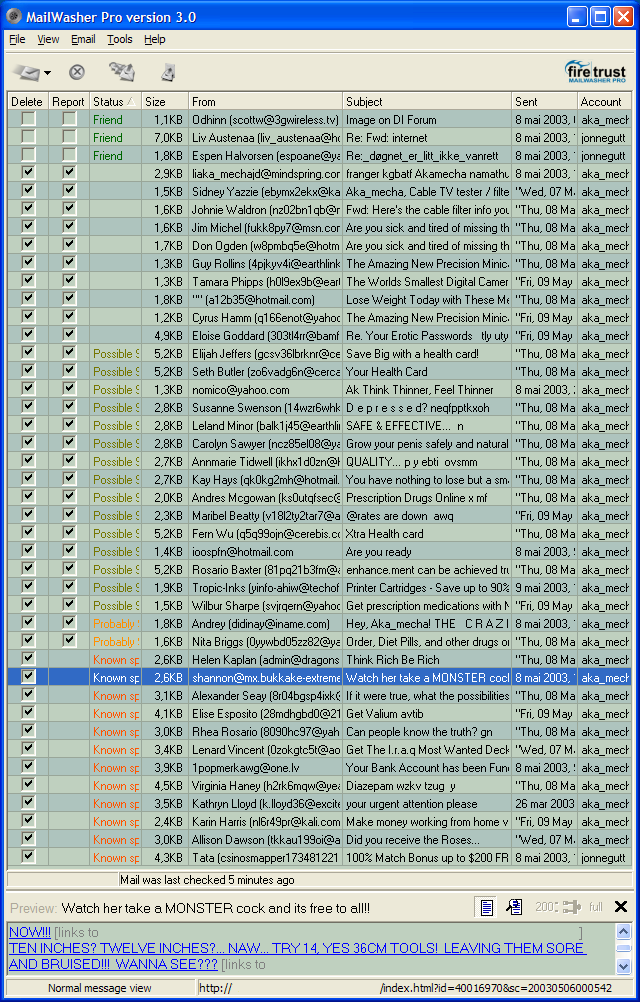Close the preview pane with the X
Viewport: 640px width, 1002px height.
click(620, 906)
